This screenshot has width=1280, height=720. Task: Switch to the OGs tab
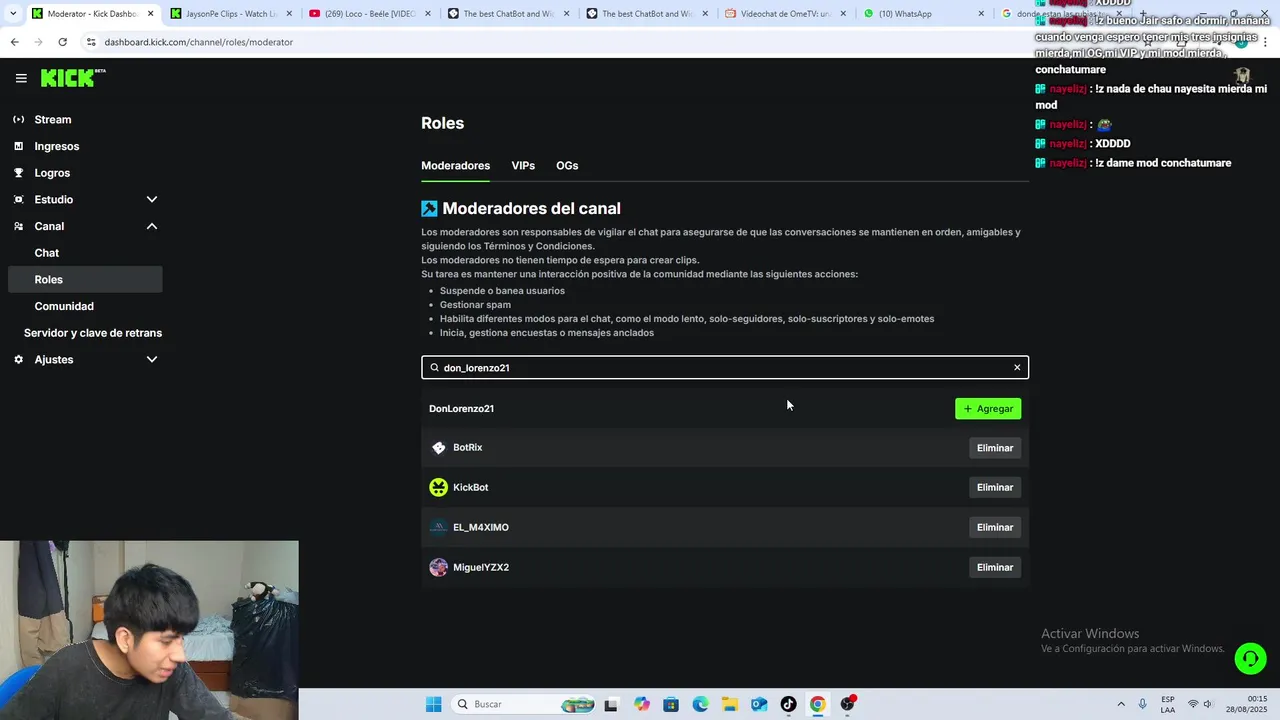567,165
